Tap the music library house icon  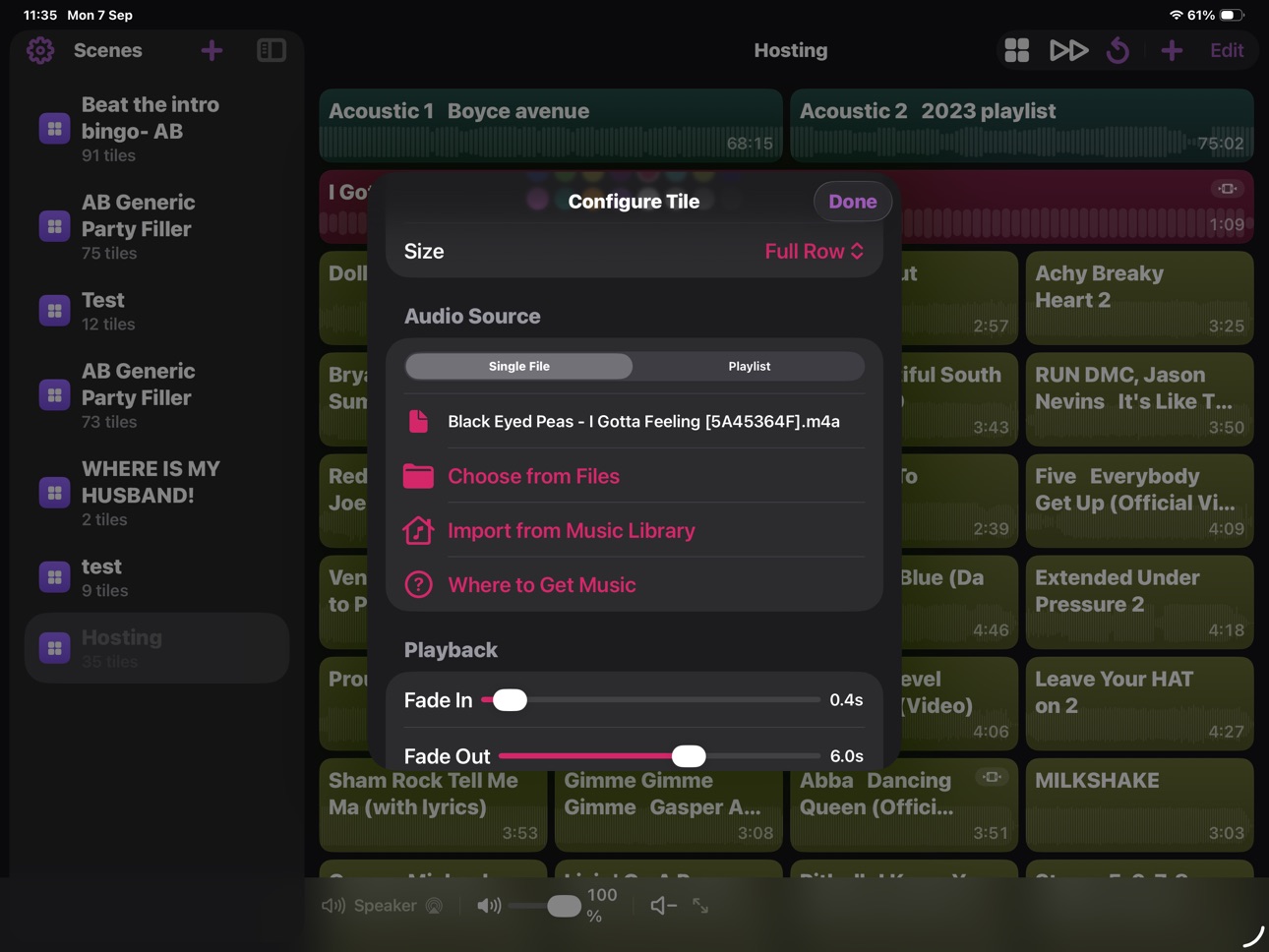click(418, 531)
